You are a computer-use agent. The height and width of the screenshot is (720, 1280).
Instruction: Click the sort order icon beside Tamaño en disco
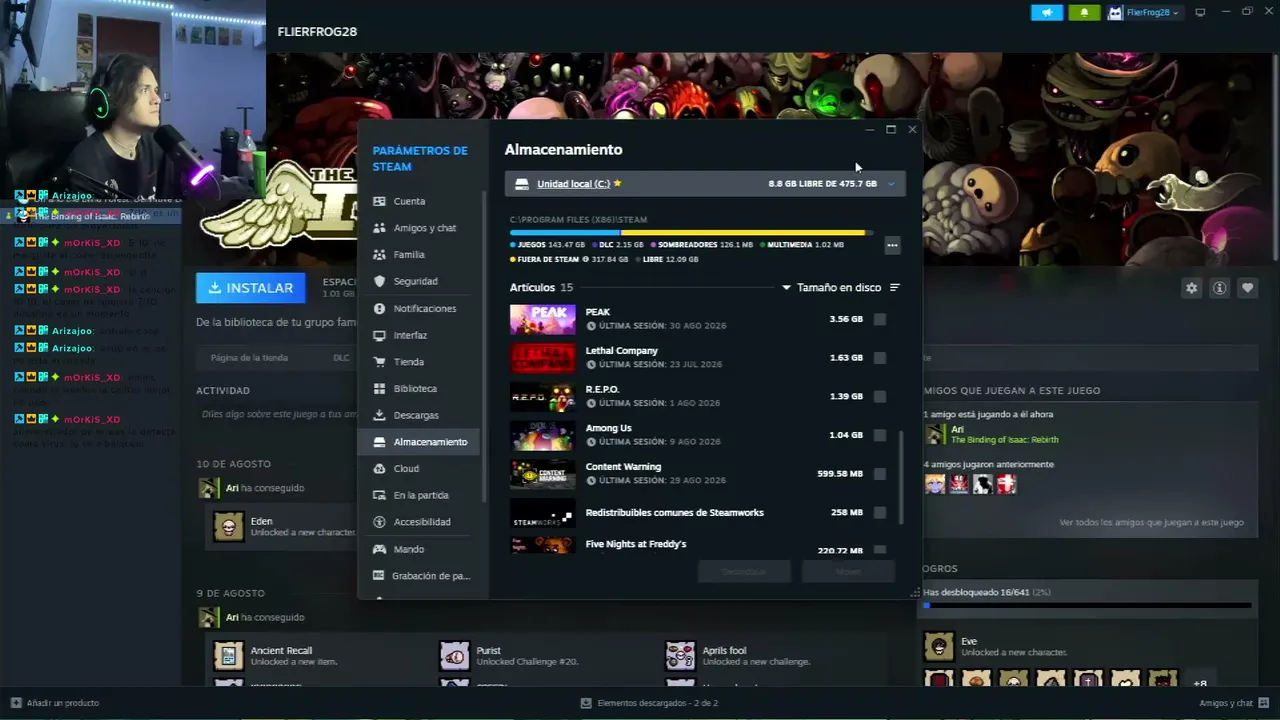point(895,288)
